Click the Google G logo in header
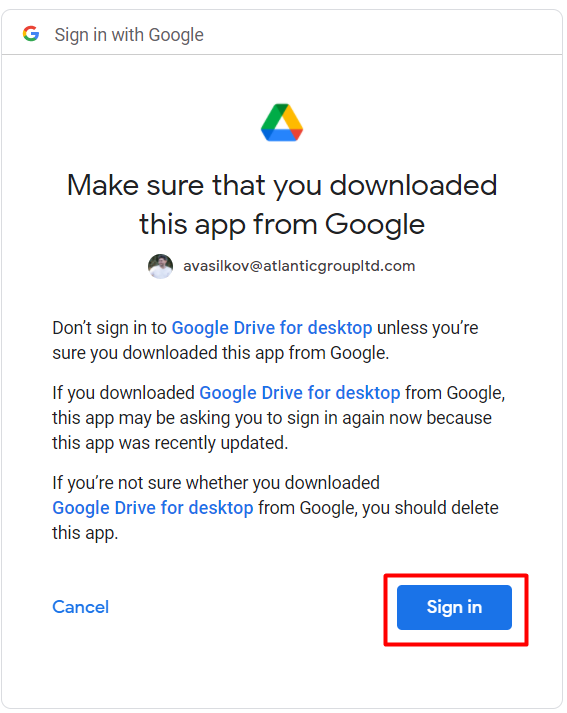Viewport: 567px width, 713px height. pos(31,34)
